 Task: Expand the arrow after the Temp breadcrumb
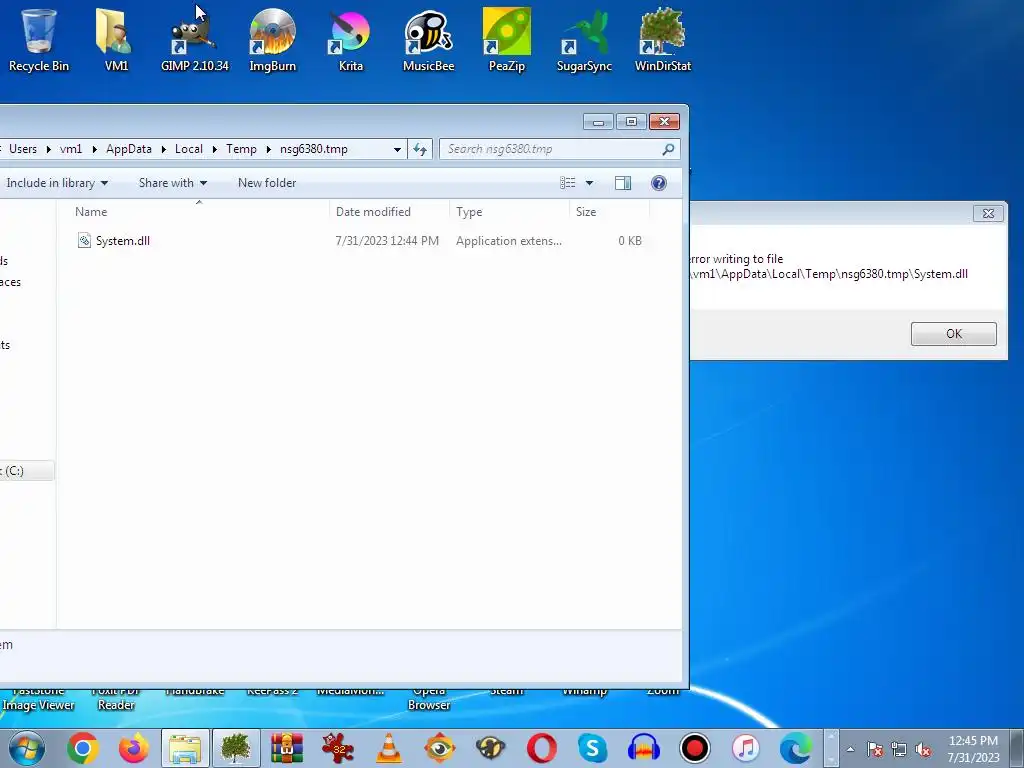[x=268, y=149]
